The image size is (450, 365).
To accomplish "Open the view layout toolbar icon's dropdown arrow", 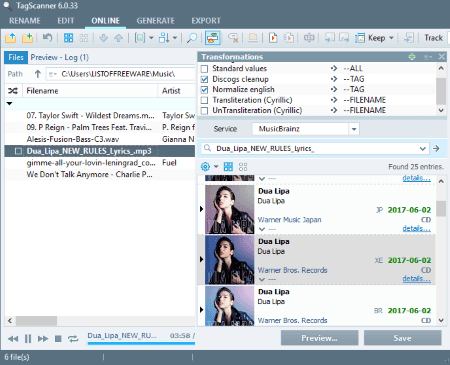I will pos(151,38).
